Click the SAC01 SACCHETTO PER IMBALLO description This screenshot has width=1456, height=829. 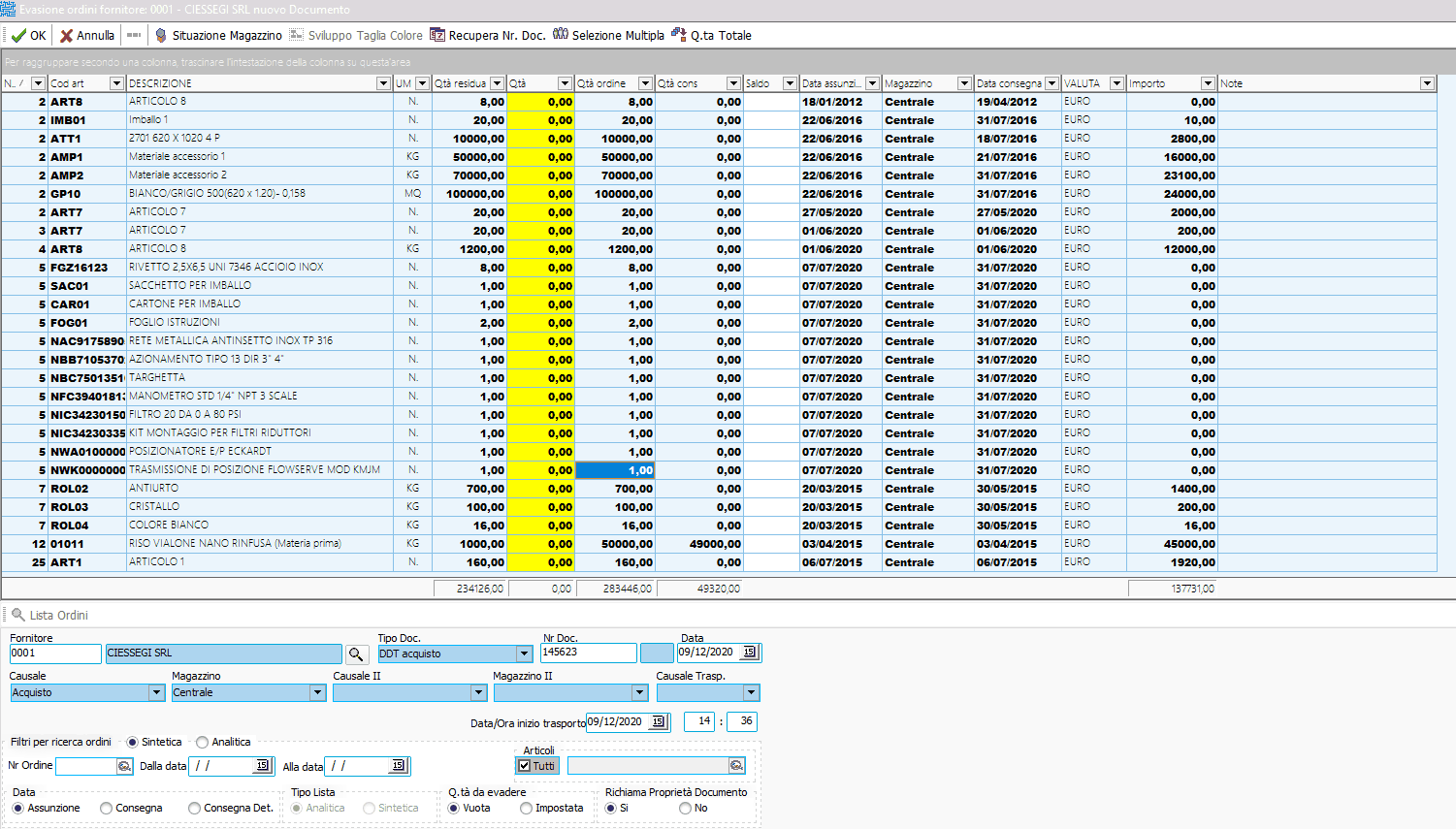pos(190,286)
